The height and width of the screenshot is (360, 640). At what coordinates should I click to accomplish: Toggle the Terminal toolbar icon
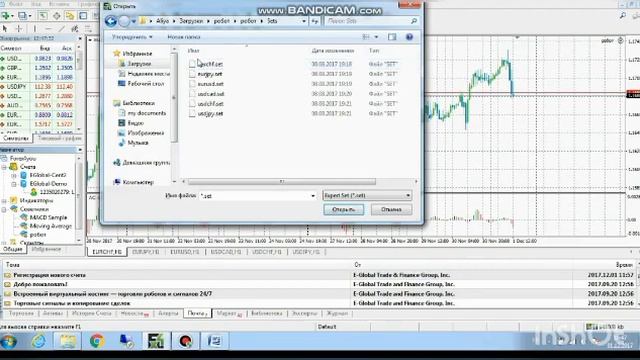coord(83,16)
